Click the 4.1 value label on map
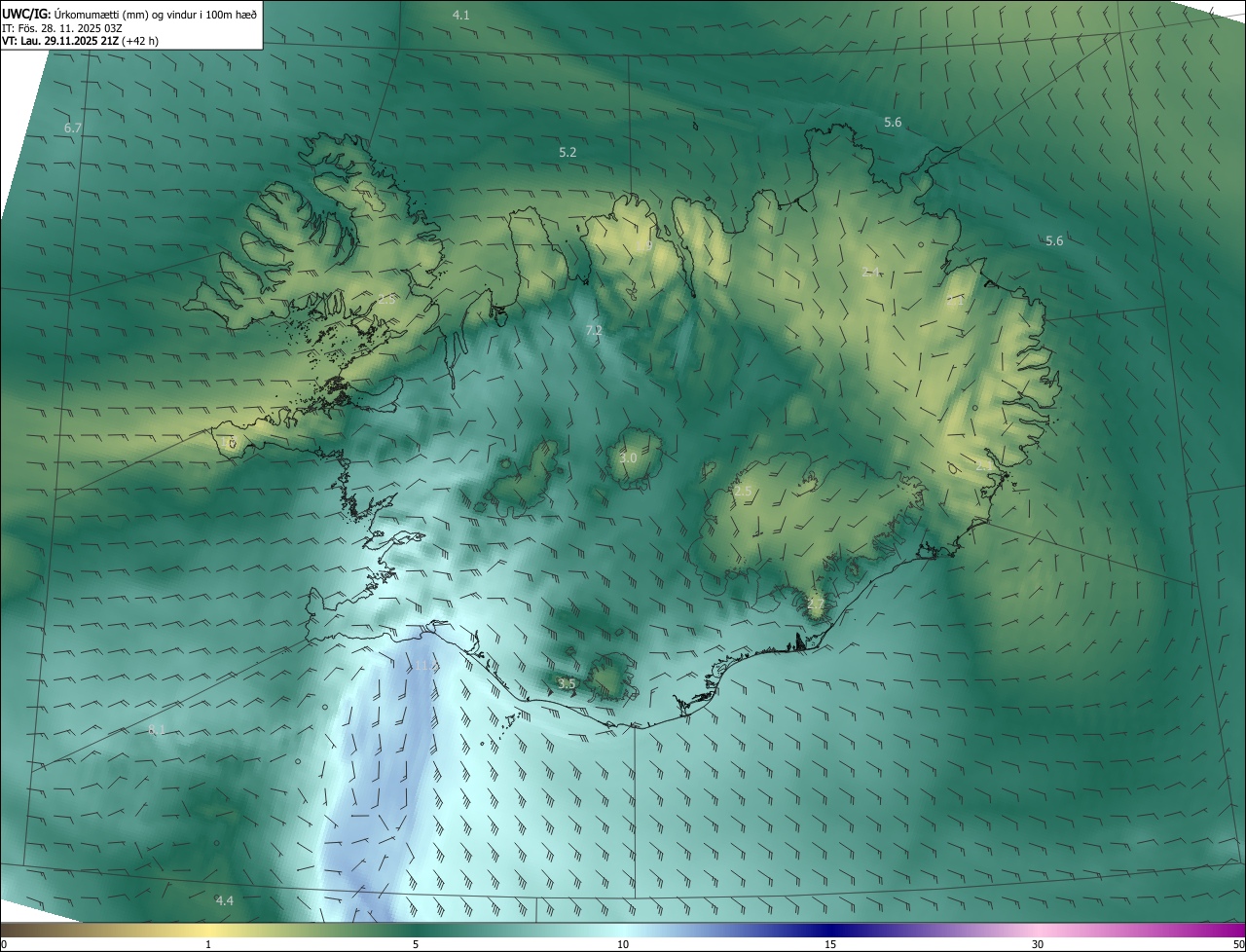The height and width of the screenshot is (952, 1246). pyautogui.click(x=461, y=15)
